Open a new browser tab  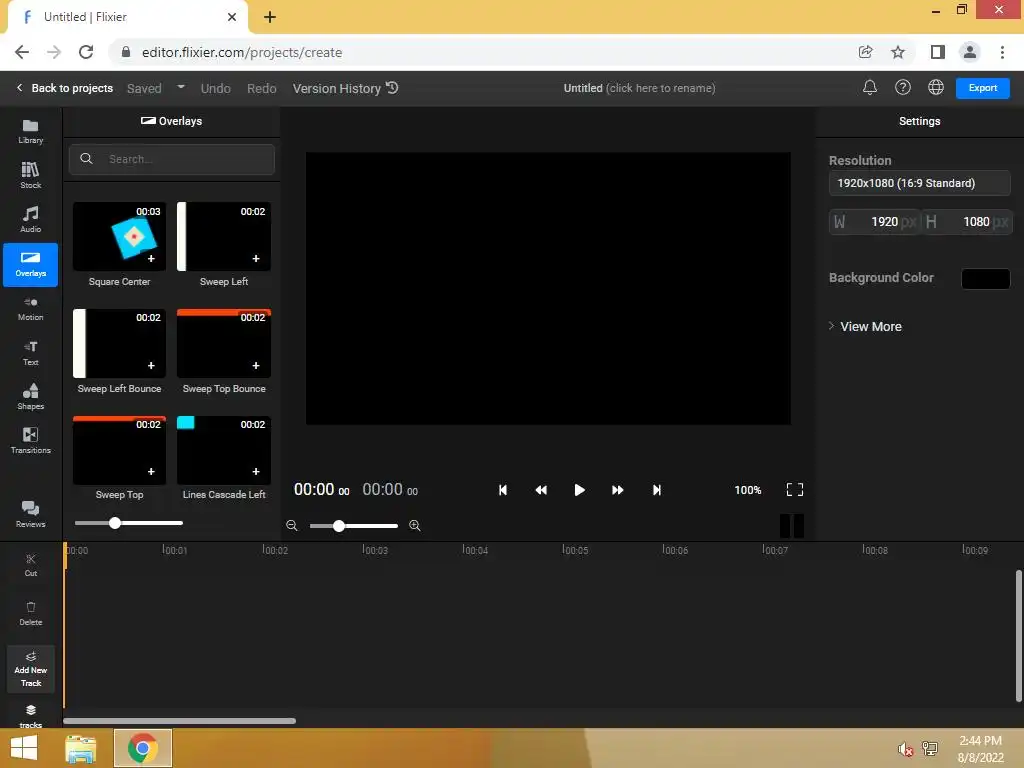[270, 17]
